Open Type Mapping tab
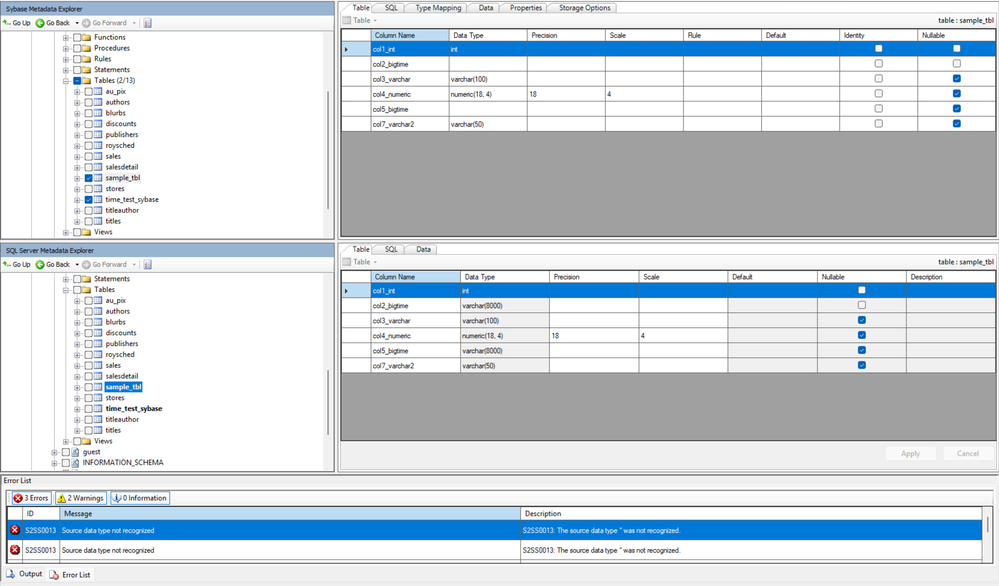Image resolution: width=999 pixels, height=586 pixels. pyautogui.click(x=438, y=8)
